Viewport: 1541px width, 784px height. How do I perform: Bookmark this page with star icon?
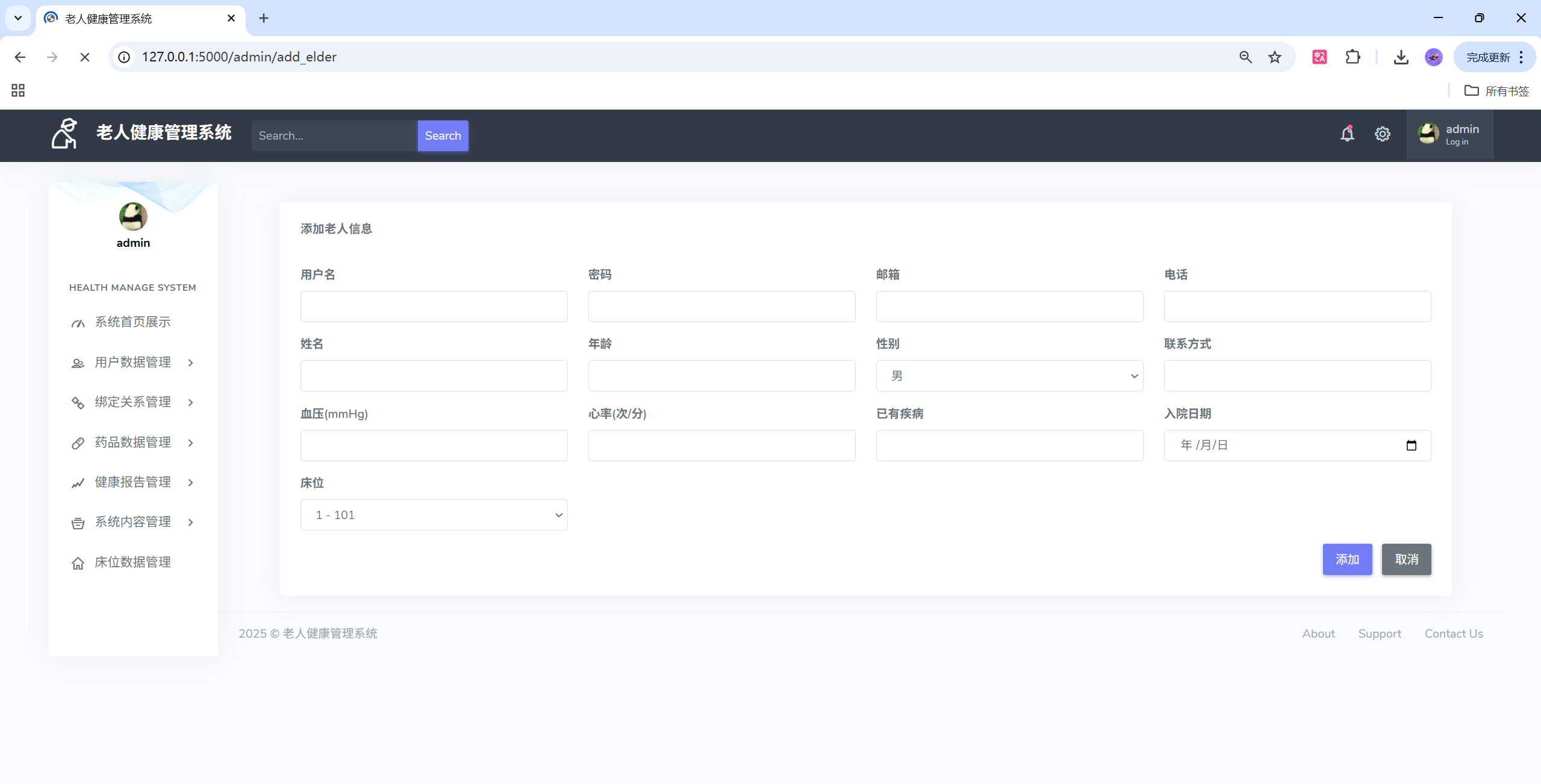pos(1275,57)
